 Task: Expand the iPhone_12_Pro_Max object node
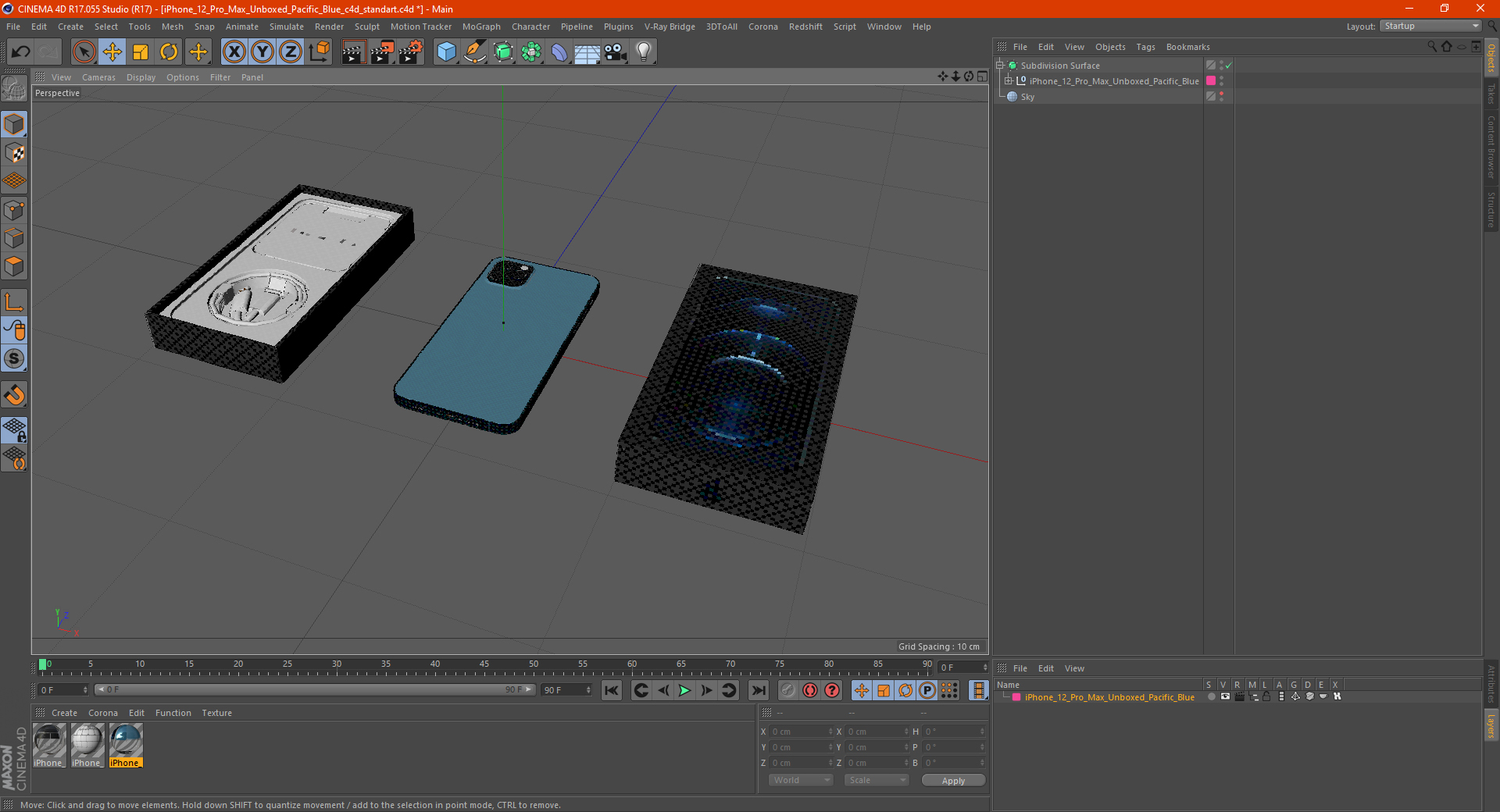click(x=1009, y=81)
